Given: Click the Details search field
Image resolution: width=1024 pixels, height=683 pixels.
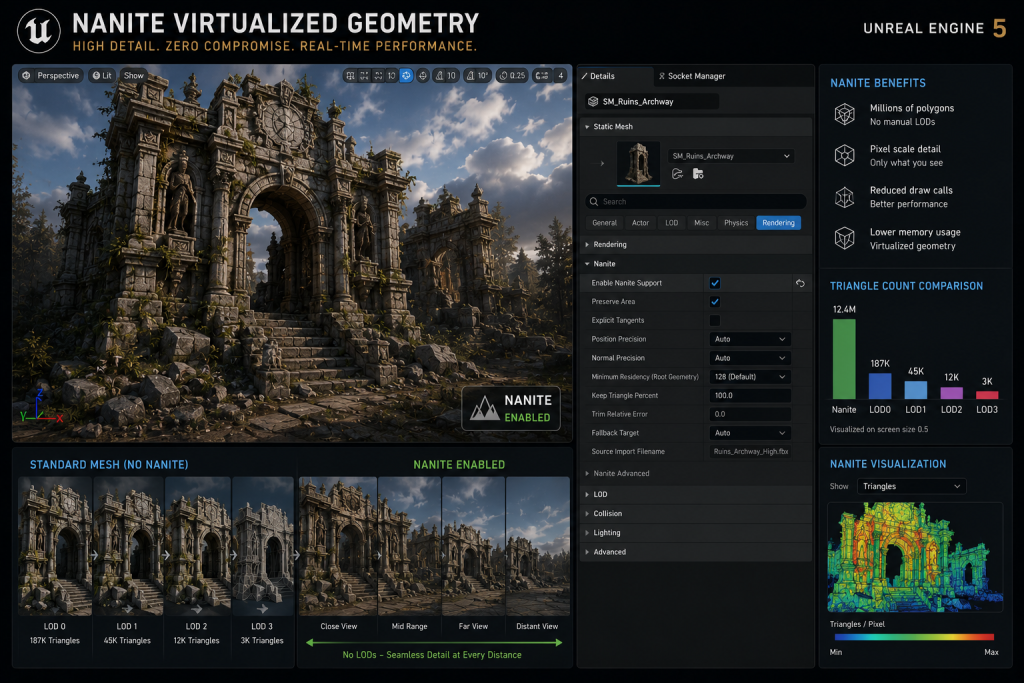Looking at the screenshot, I should pos(696,202).
